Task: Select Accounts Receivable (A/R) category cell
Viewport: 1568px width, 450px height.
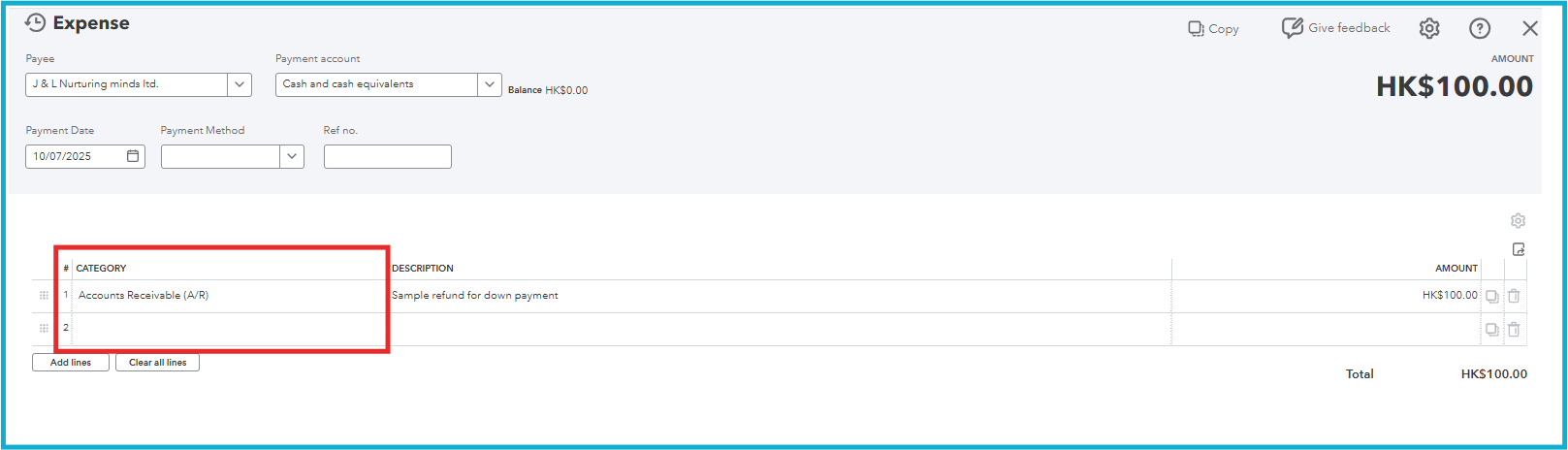Action: click(x=231, y=296)
